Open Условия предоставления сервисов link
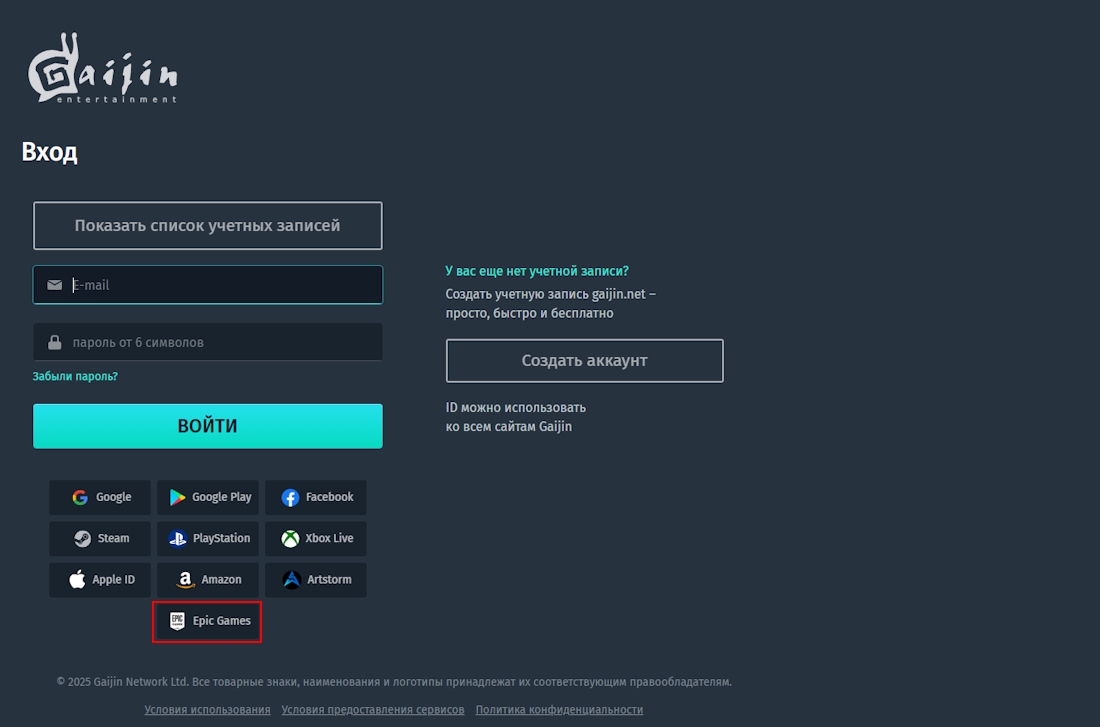The height and width of the screenshot is (727, 1100). [x=373, y=710]
